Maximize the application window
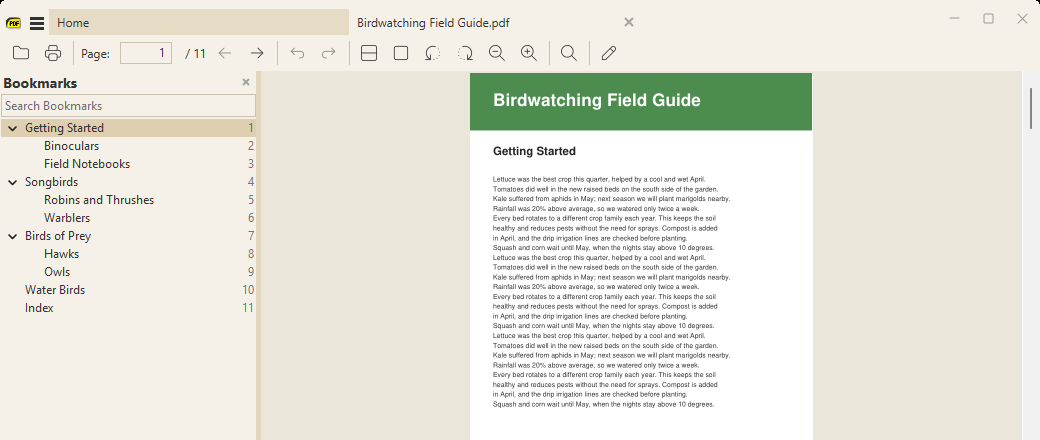 pyautogui.click(x=988, y=19)
